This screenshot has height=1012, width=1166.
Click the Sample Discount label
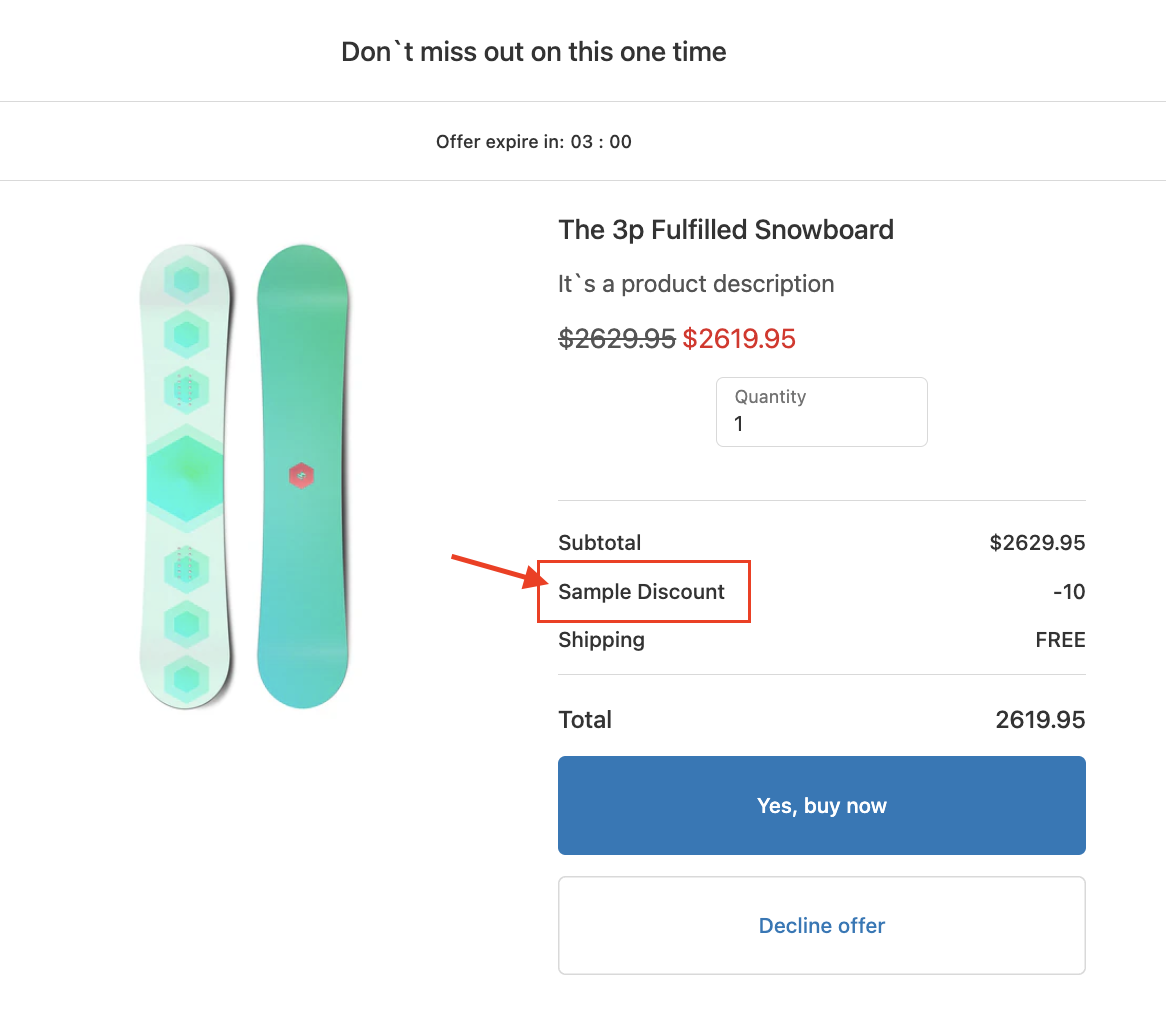click(641, 592)
